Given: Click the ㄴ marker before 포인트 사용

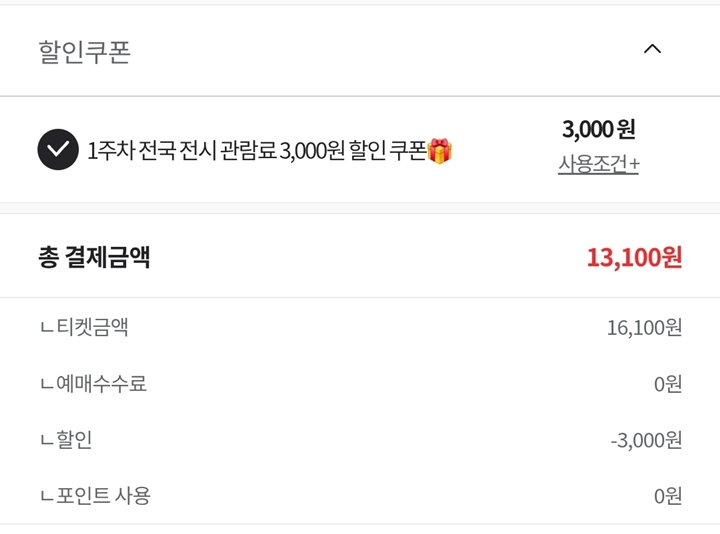Looking at the screenshot, I should [46, 496].
